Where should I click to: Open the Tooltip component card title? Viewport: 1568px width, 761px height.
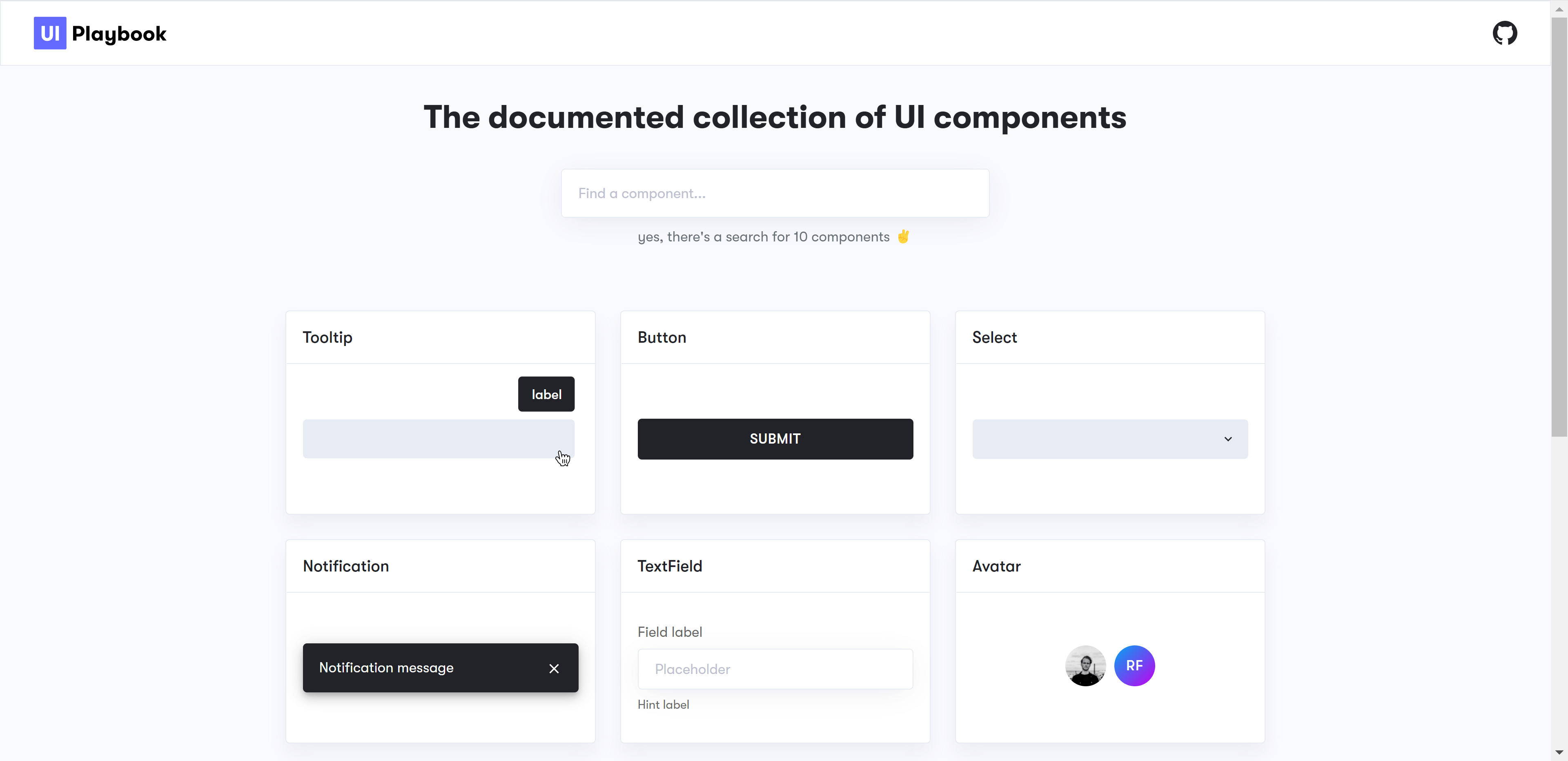(x=327, y=338)
